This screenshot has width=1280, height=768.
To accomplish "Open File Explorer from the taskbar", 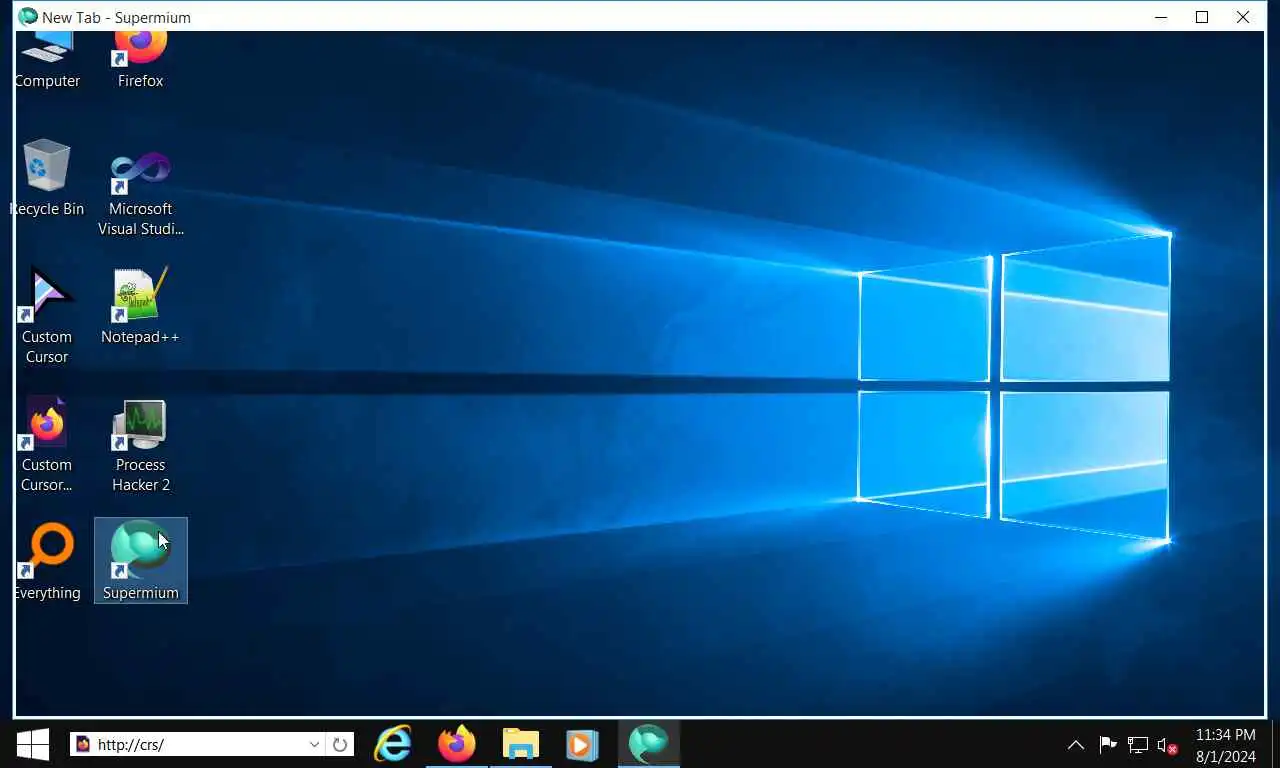I will pos(520,744).
